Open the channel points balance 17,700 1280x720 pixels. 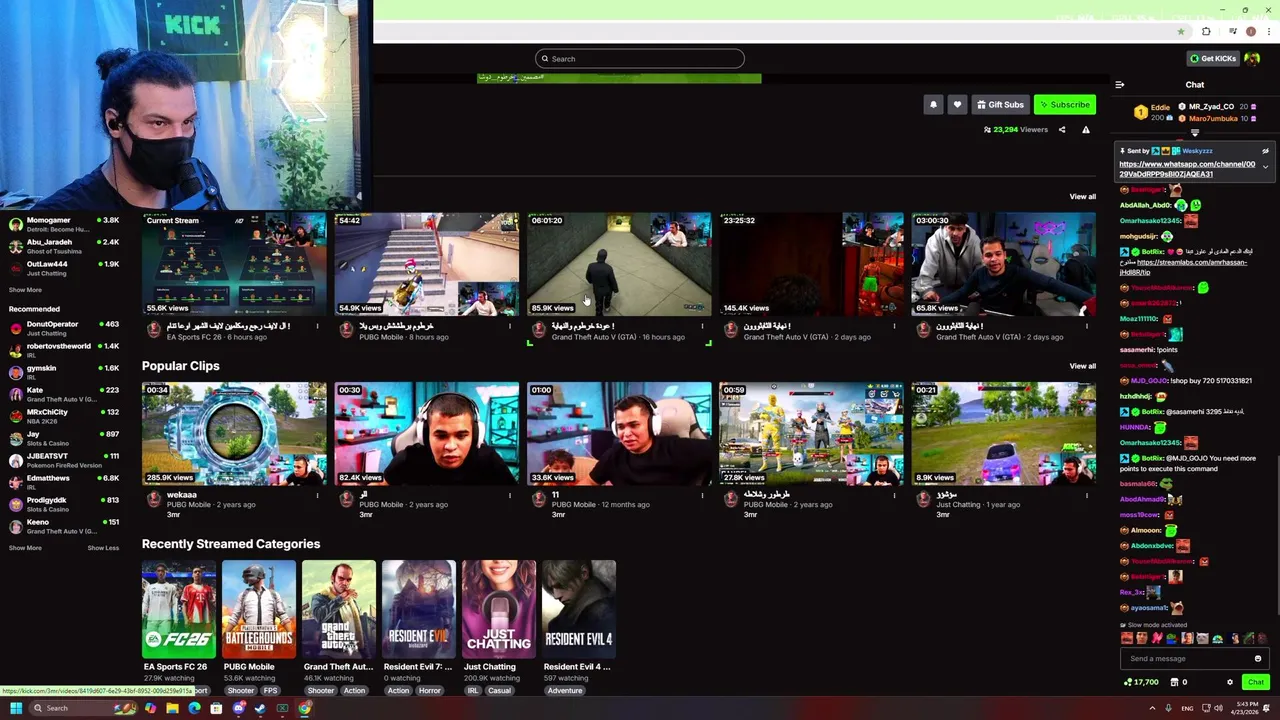1141,682
